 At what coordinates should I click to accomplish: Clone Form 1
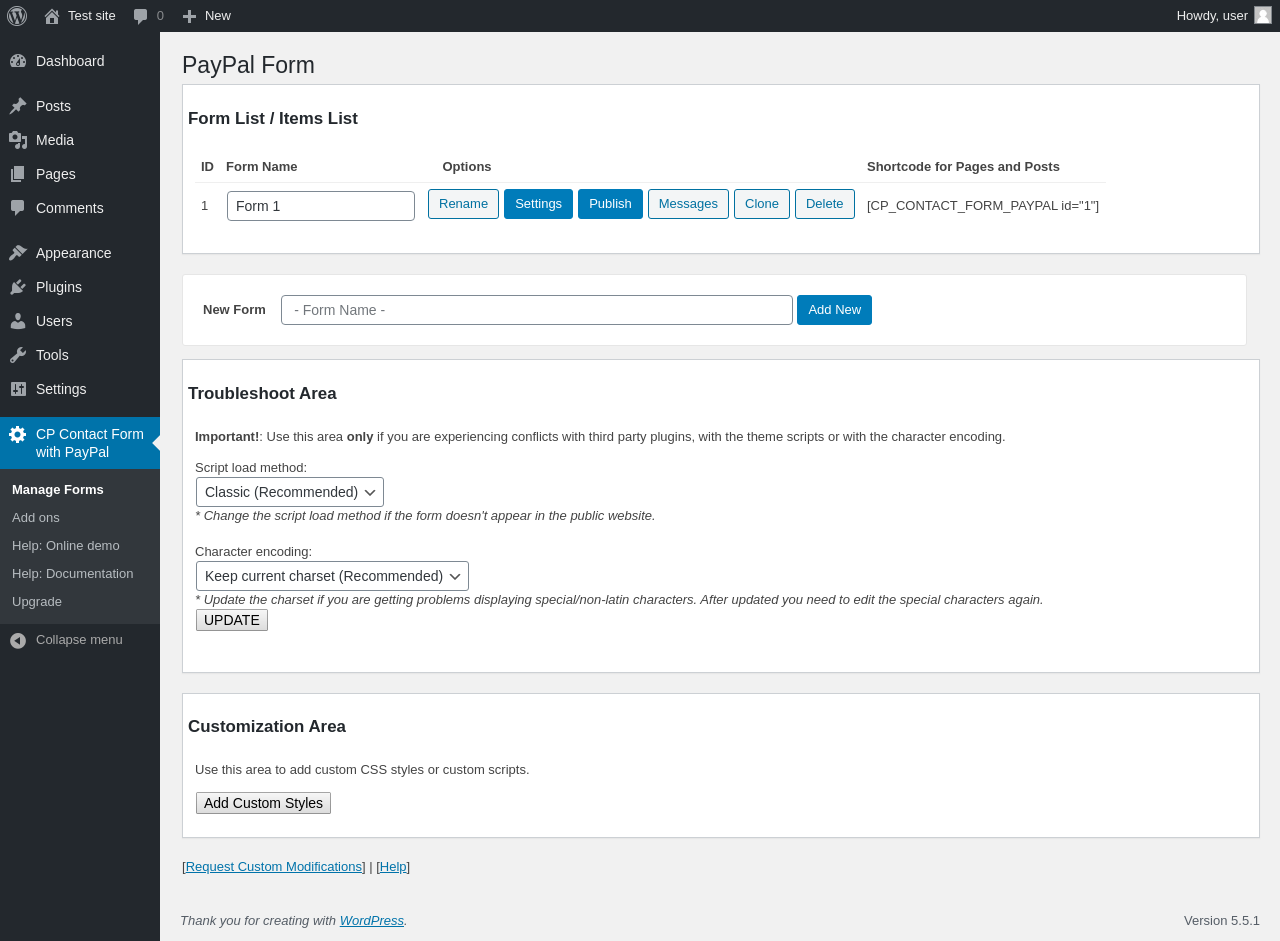point(762,204)
